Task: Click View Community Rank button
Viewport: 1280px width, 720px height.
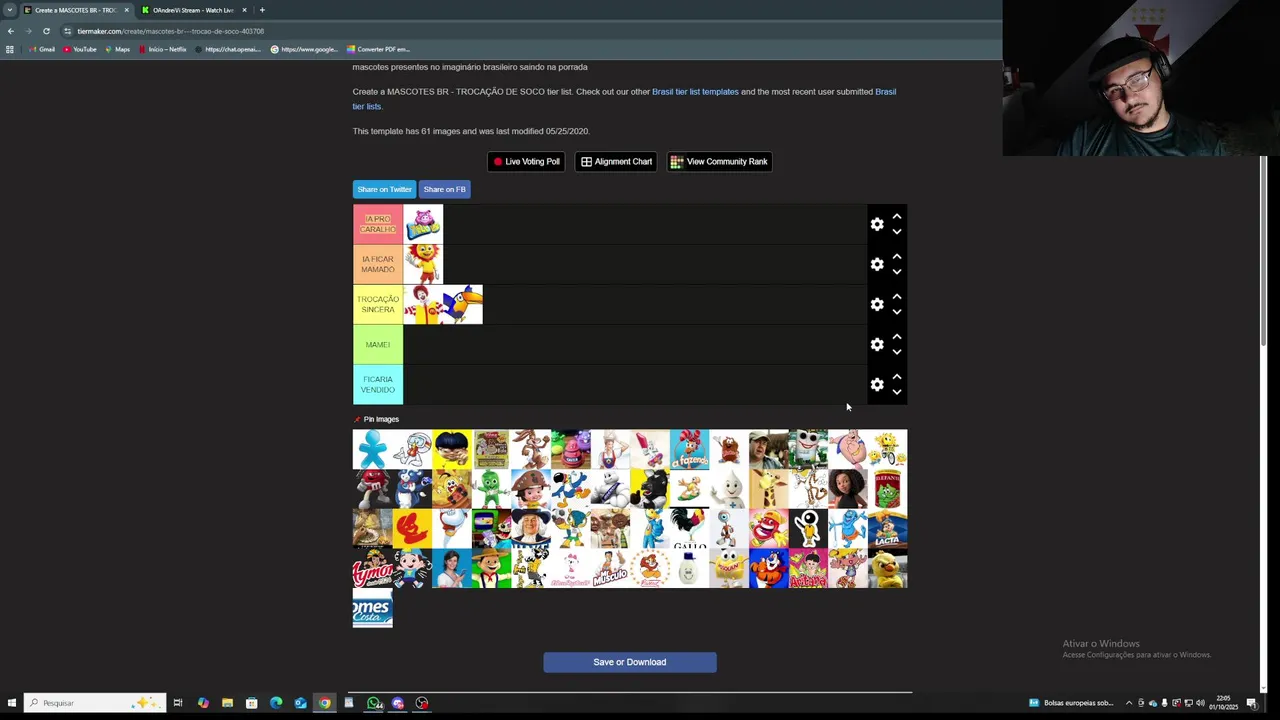Action: 719,161
